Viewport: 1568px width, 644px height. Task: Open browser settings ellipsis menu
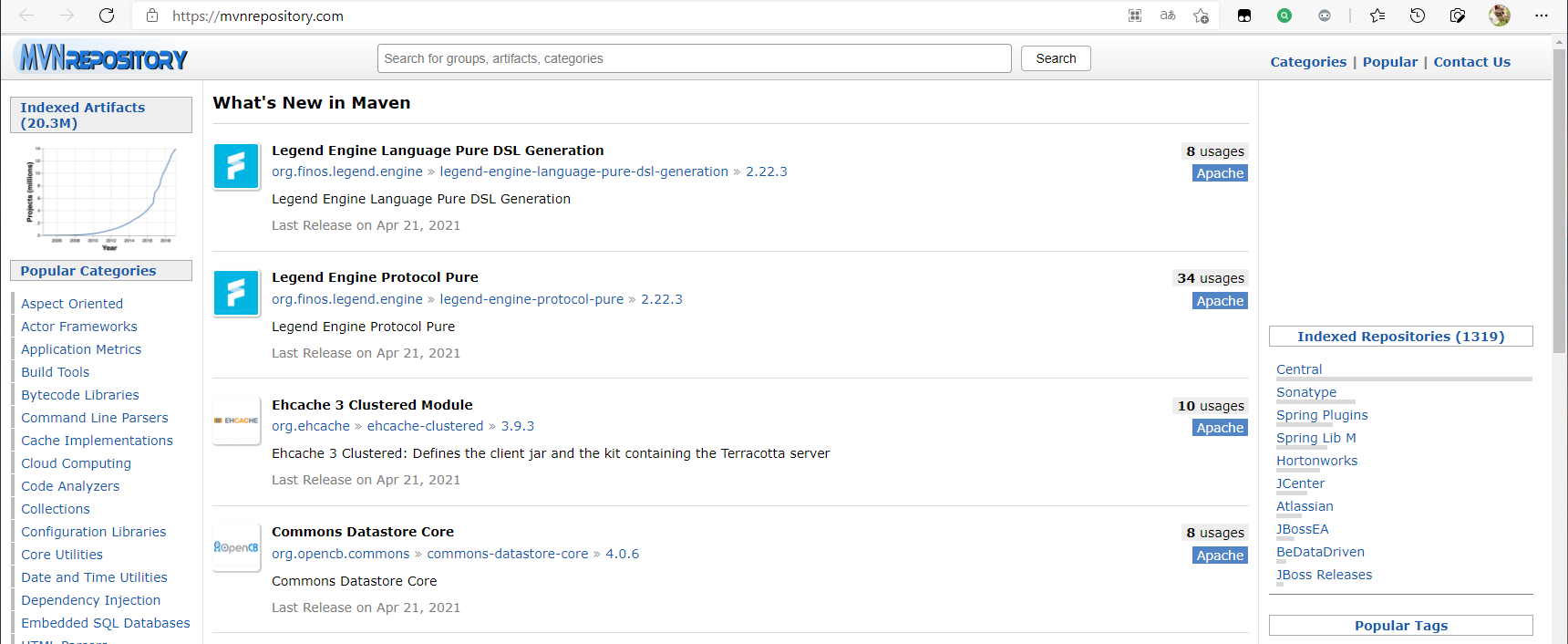[1542, 16]
